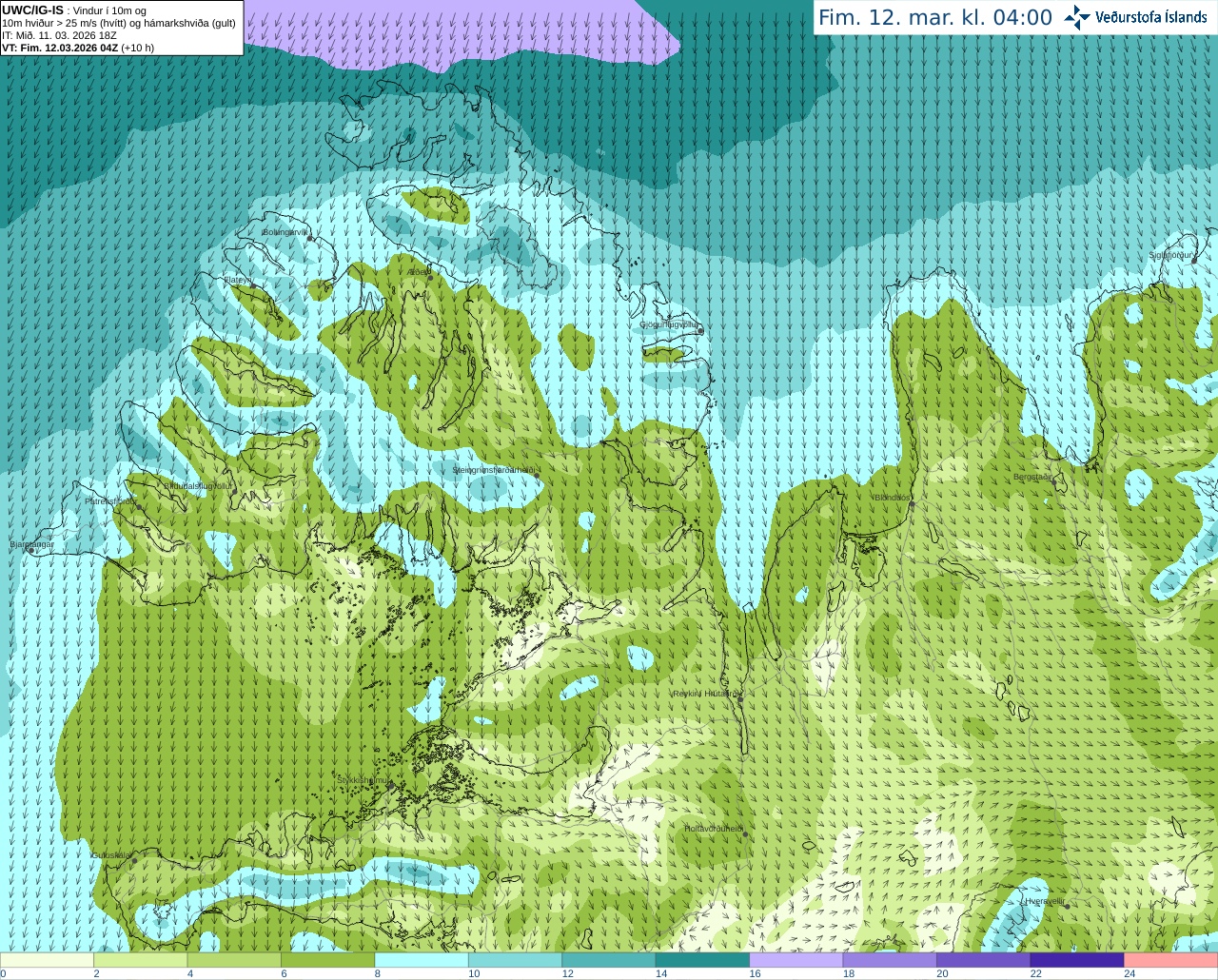Select the Hveravellir station marker
Viewport: 1218px width, 980px height.
tap(1068, 906)
